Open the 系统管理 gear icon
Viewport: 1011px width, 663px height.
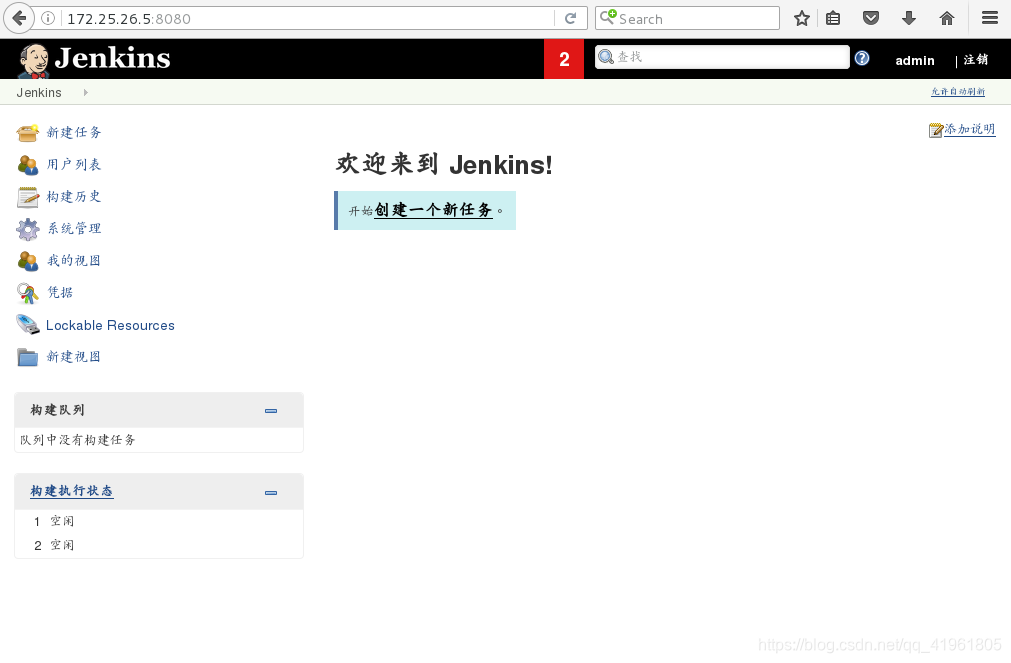[x=28, y=229]
